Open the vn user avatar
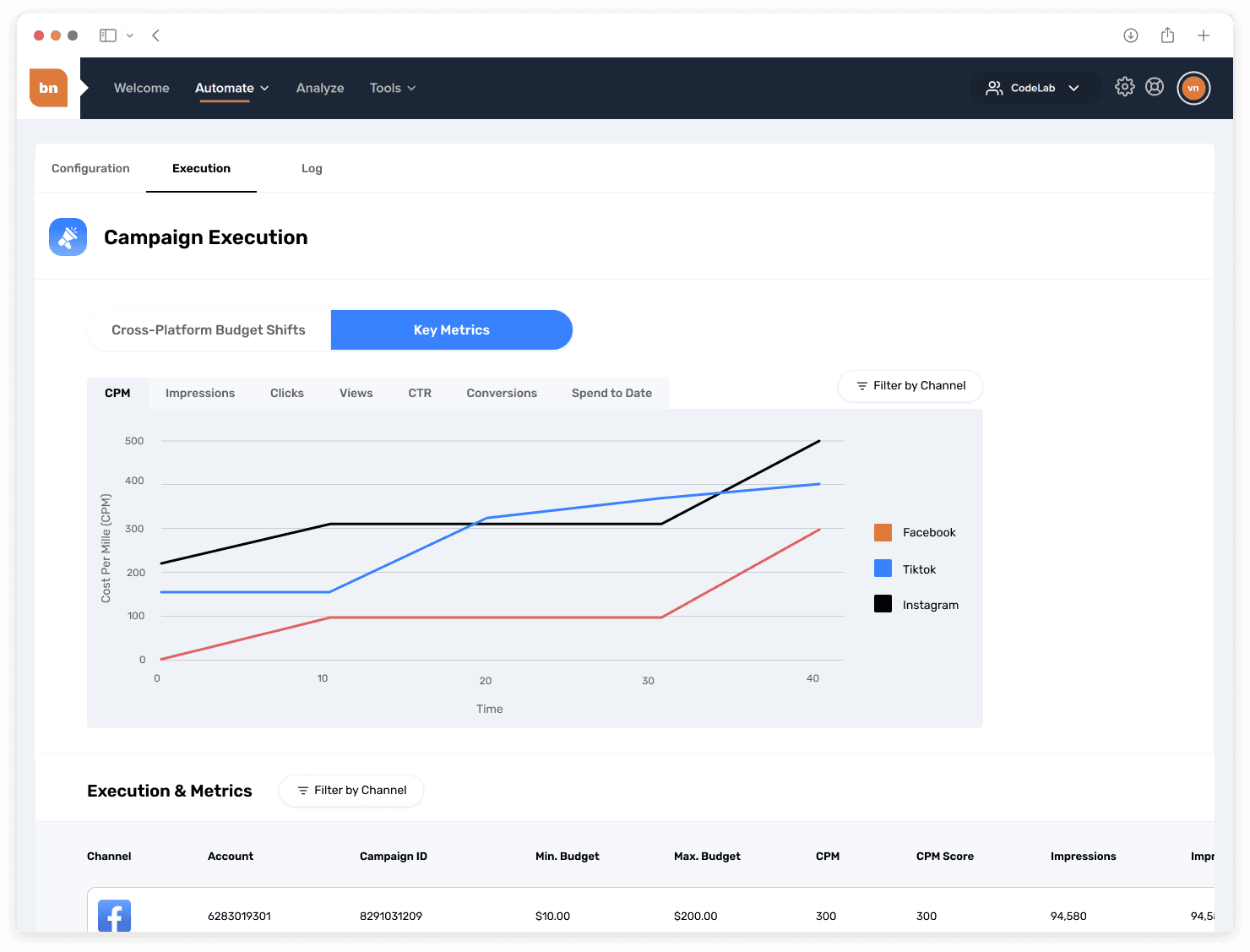This screenshot has width=1250, height=952. [x=1193, y=88]
